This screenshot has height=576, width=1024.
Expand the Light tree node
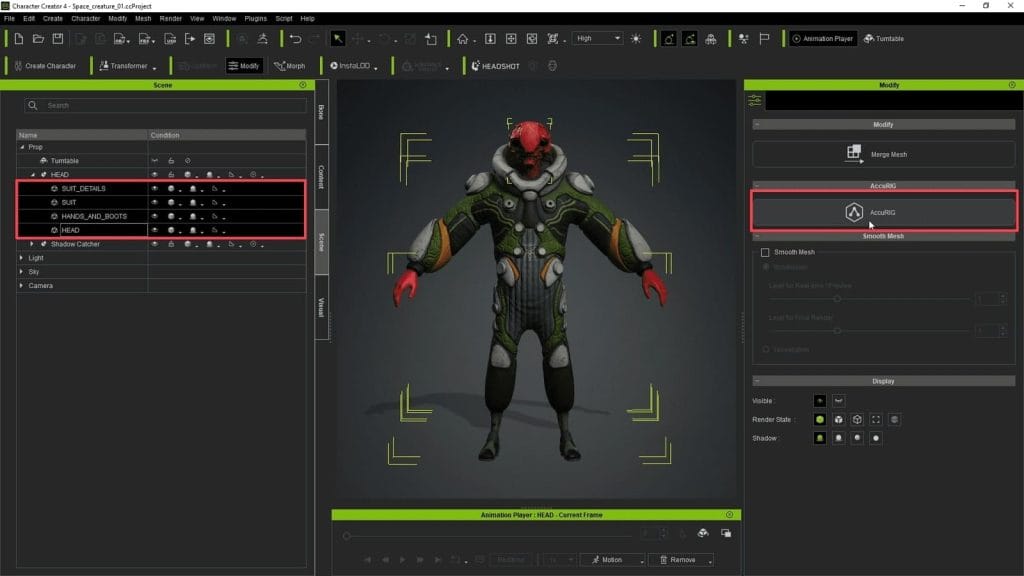22,258
